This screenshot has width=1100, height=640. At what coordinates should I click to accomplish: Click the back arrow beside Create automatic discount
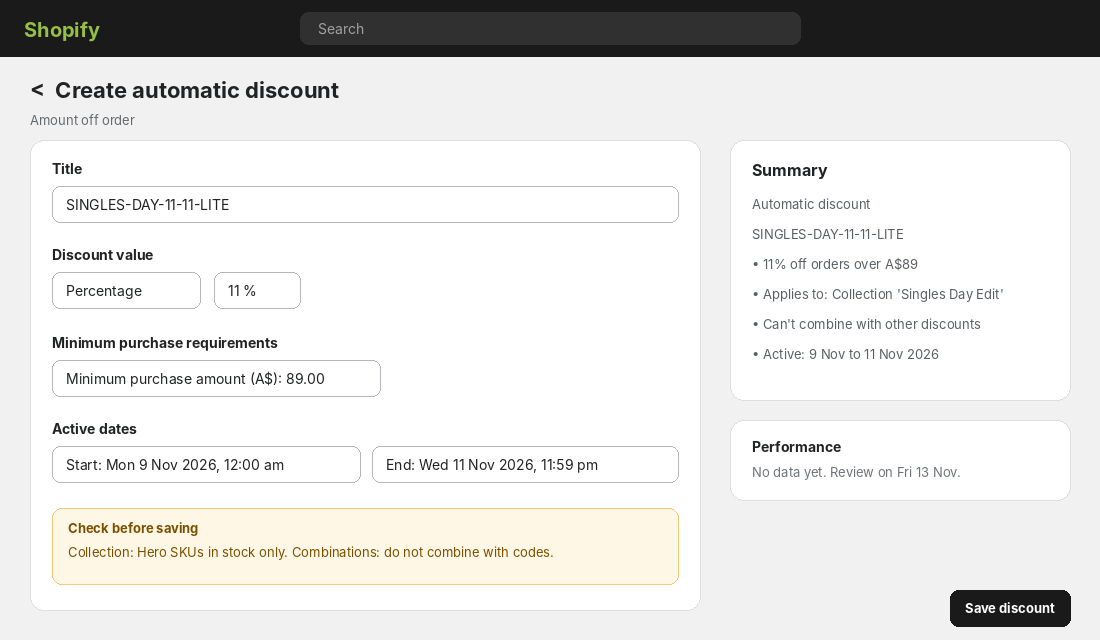pos(37,90)
